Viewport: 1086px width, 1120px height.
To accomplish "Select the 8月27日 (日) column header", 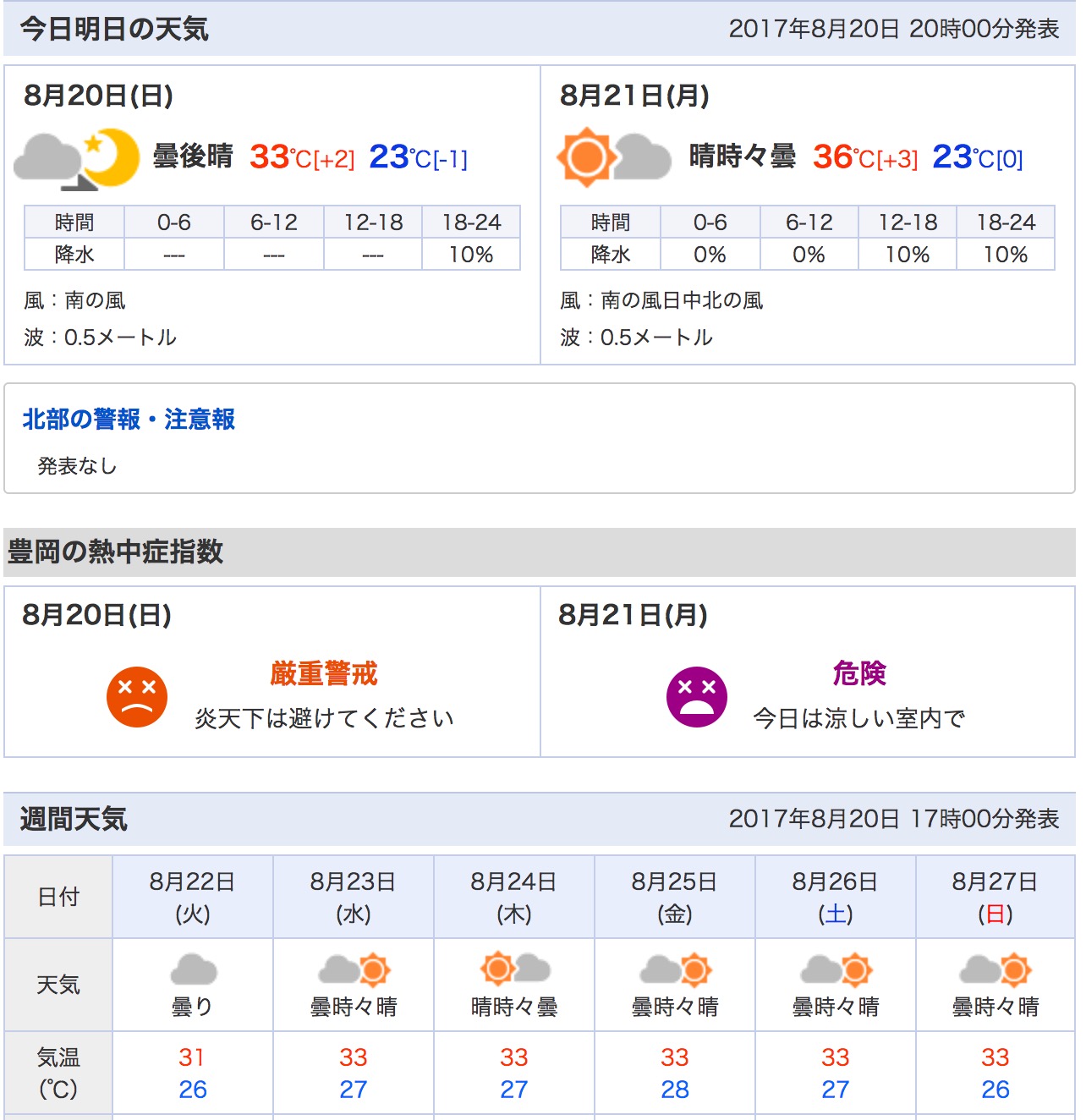I will pos(995,897).
